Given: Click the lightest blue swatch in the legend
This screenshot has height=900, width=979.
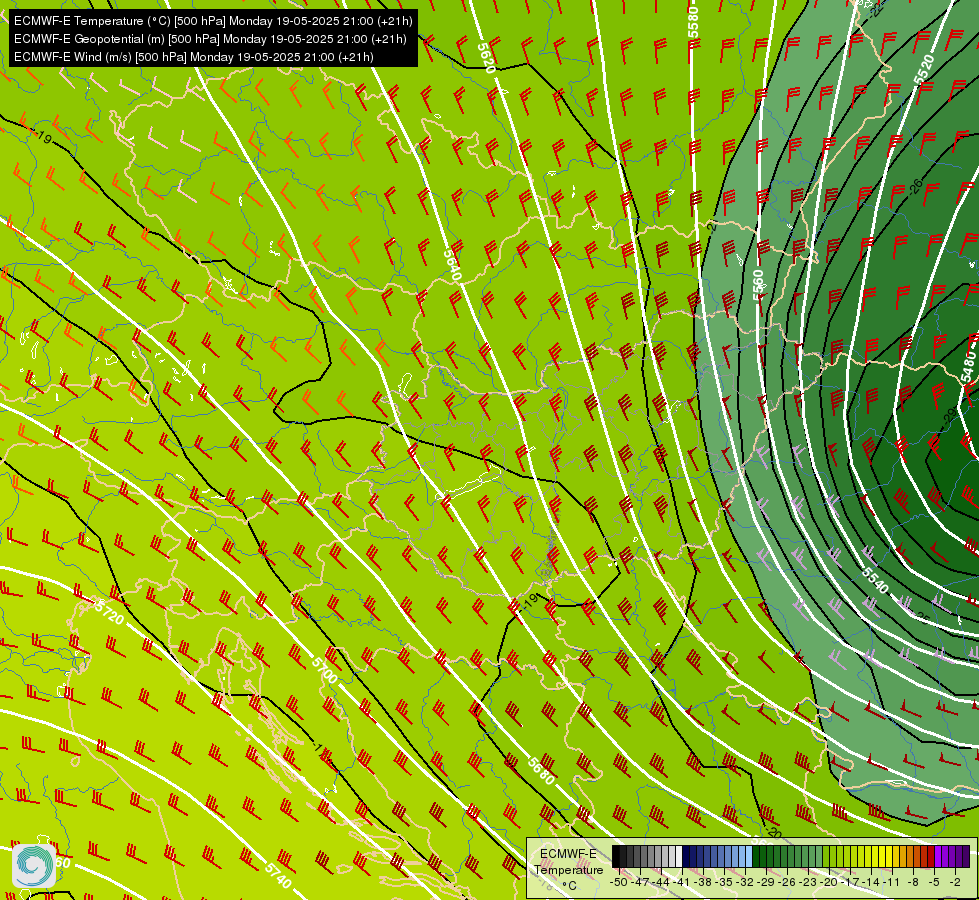Looking at the screenshot, I should pyautogui.click(x=749, y=856).
